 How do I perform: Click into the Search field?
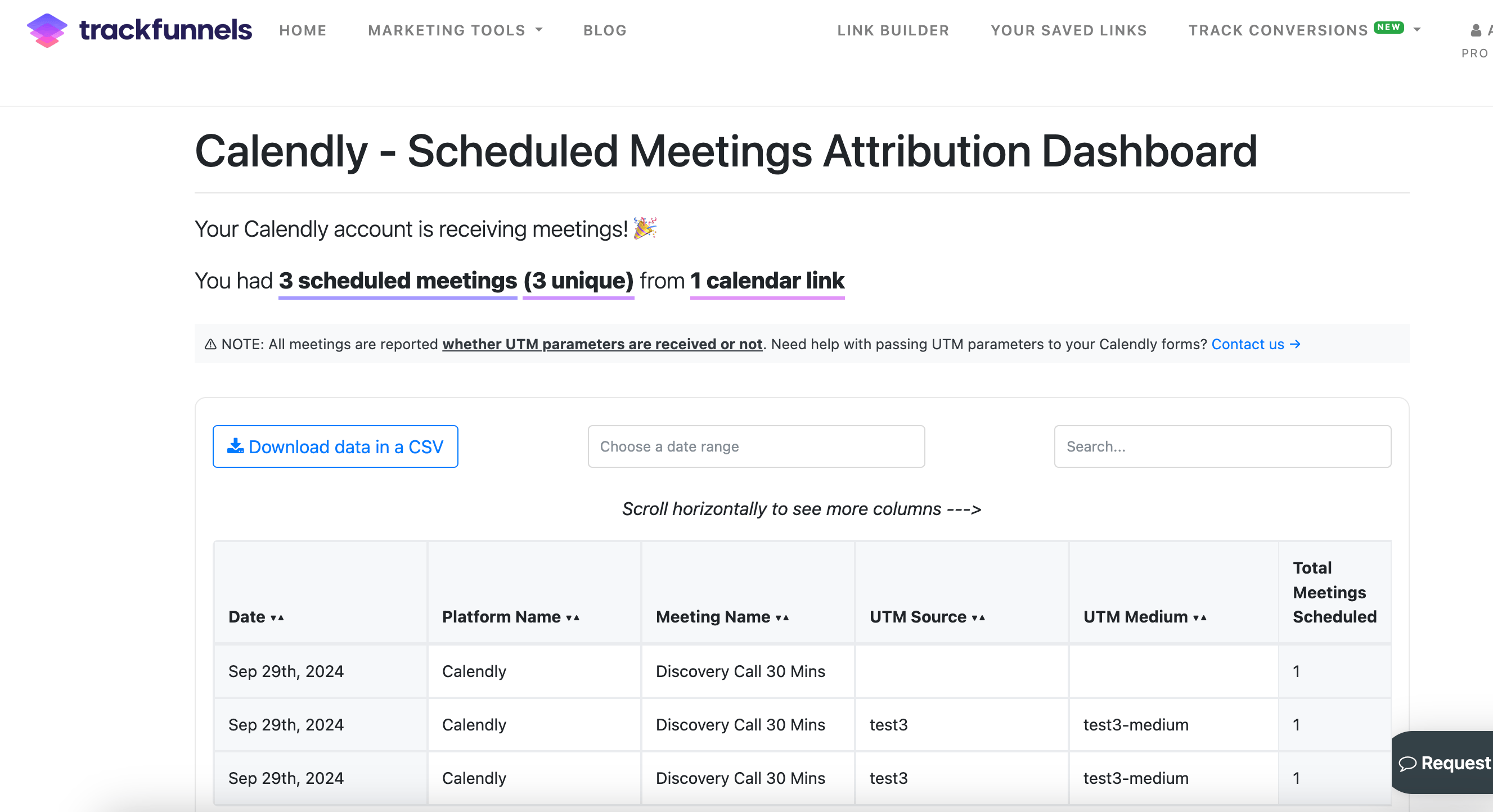1222,446
